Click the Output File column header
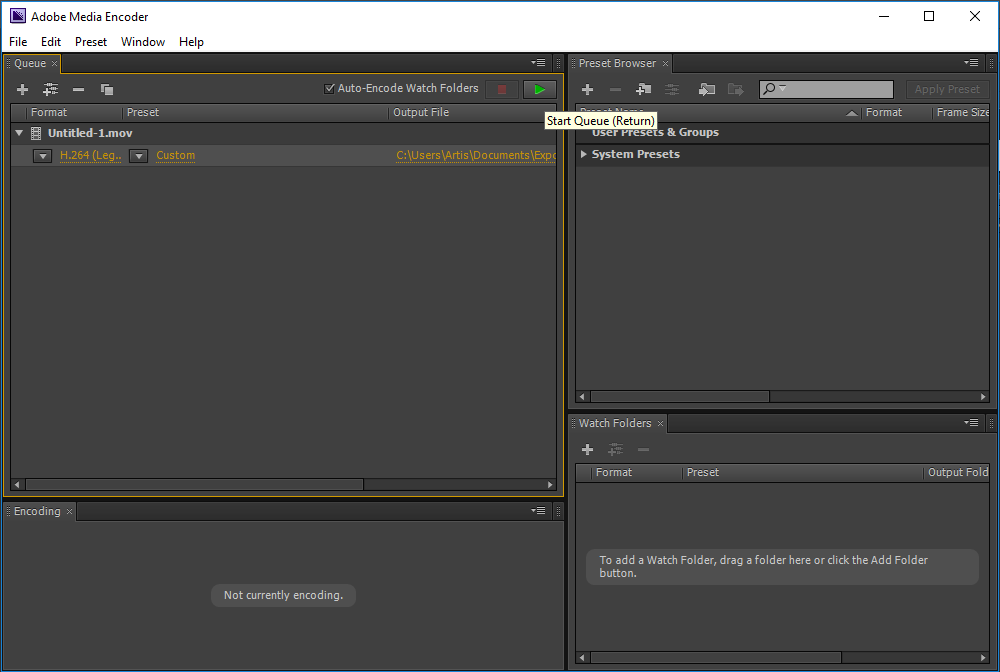The image size is (1000, 672). (421, 112)
